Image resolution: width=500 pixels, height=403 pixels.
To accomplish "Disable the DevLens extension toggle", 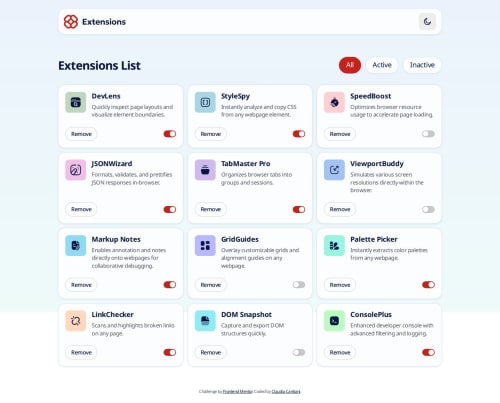I will pyautogui.click(x=170, y=134).
